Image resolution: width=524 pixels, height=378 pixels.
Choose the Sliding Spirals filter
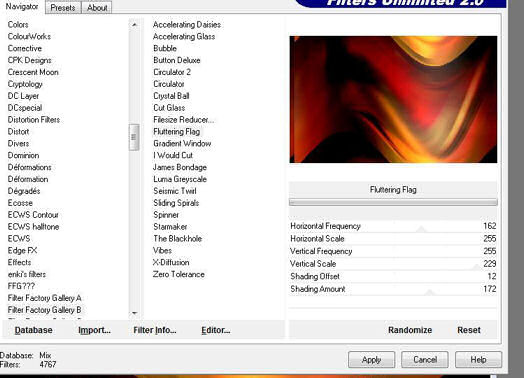pos(176,203)
